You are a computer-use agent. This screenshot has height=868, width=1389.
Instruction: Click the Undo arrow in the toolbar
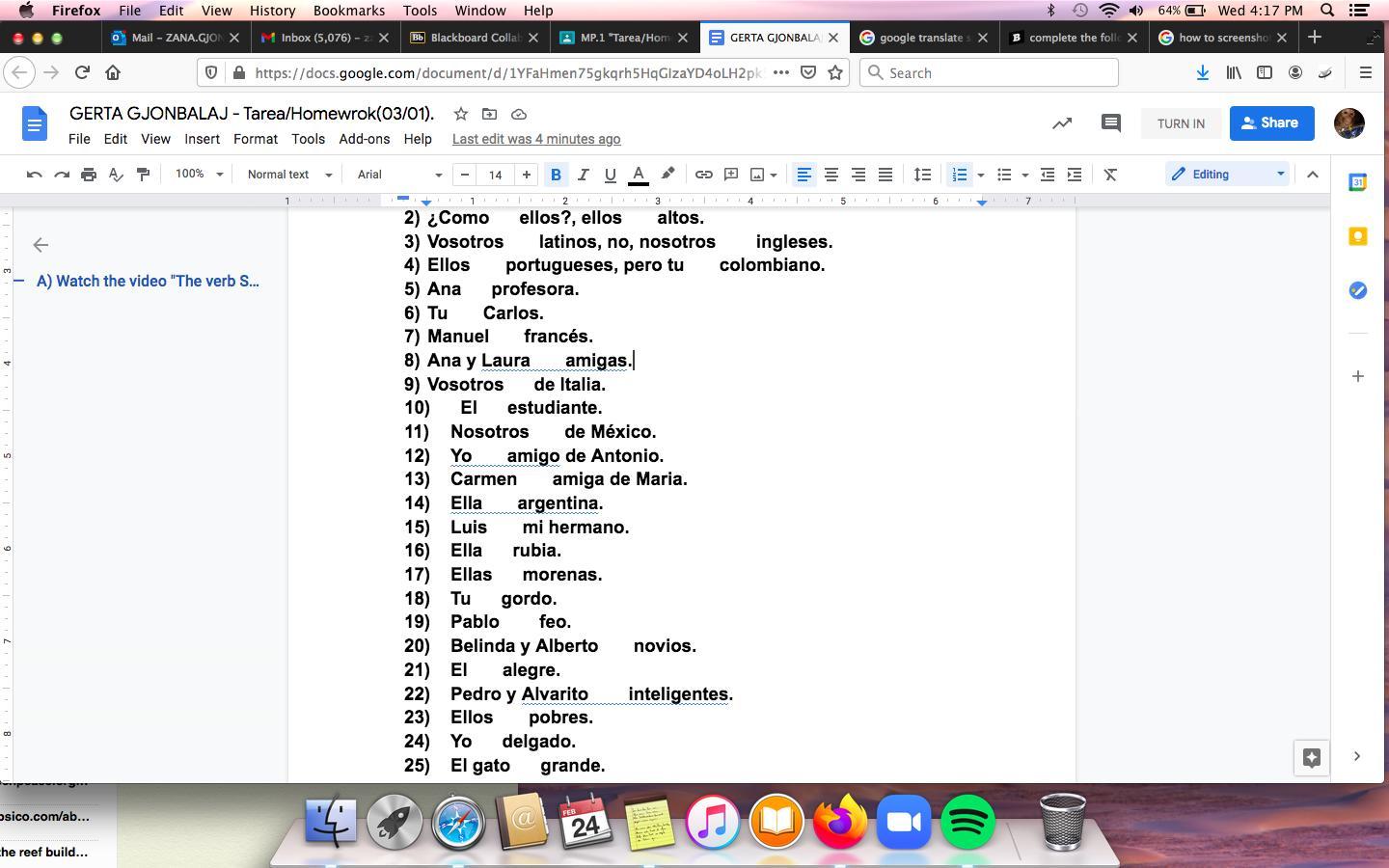pyautogui.click(x=35, y=175)
